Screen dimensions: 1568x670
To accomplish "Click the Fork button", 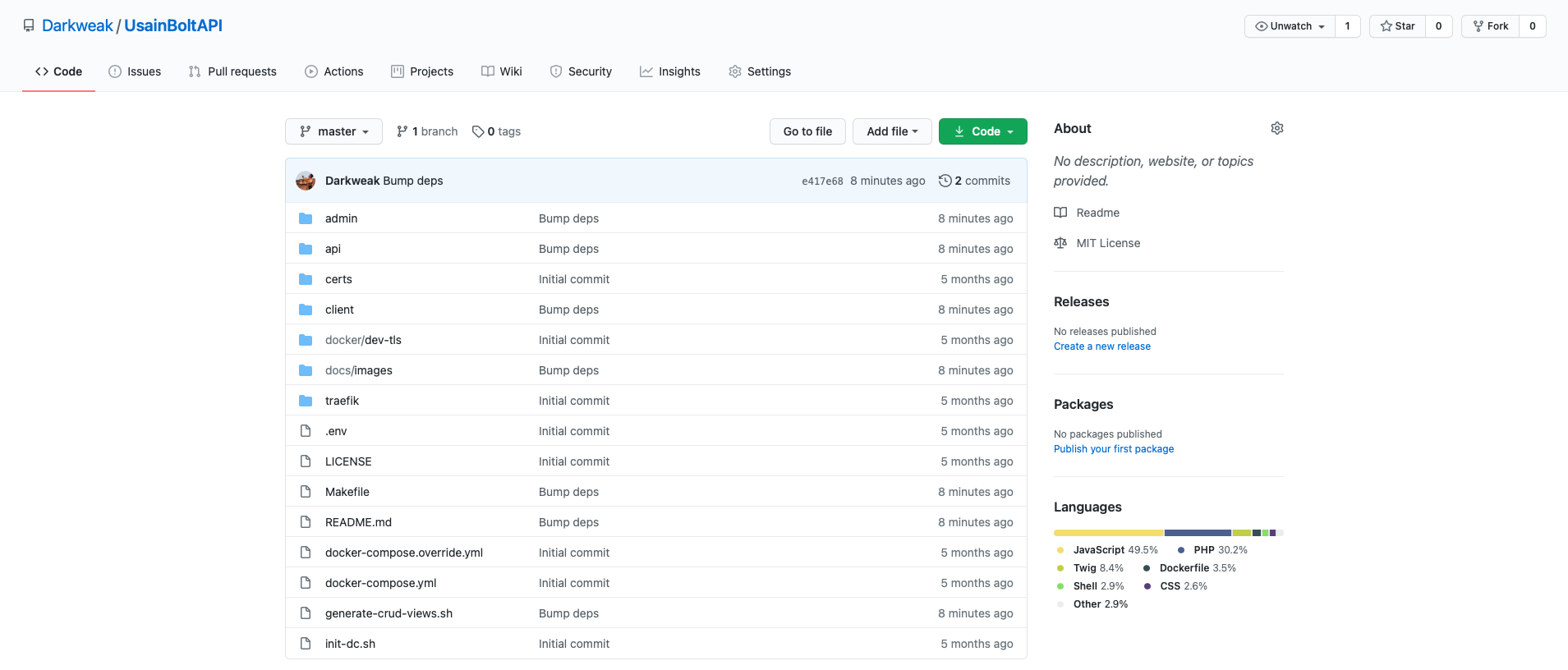I will 1490,26.
